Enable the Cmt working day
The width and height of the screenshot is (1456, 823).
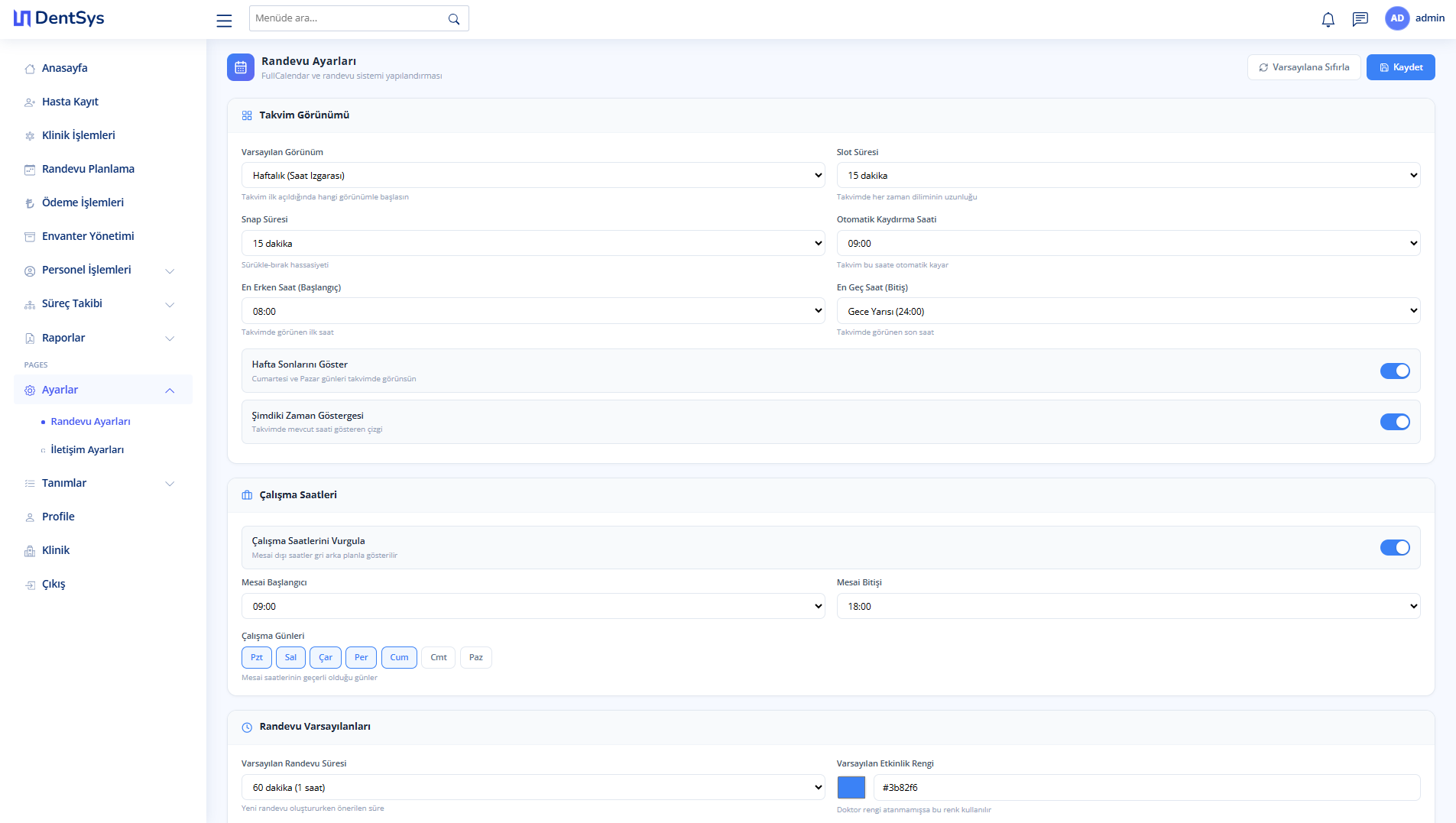(x=439, y=657)
